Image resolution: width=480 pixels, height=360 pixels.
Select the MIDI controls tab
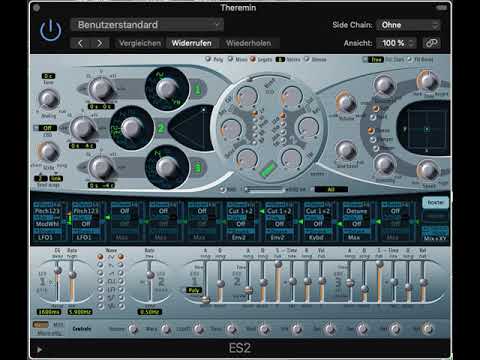(x=58, y=324)
